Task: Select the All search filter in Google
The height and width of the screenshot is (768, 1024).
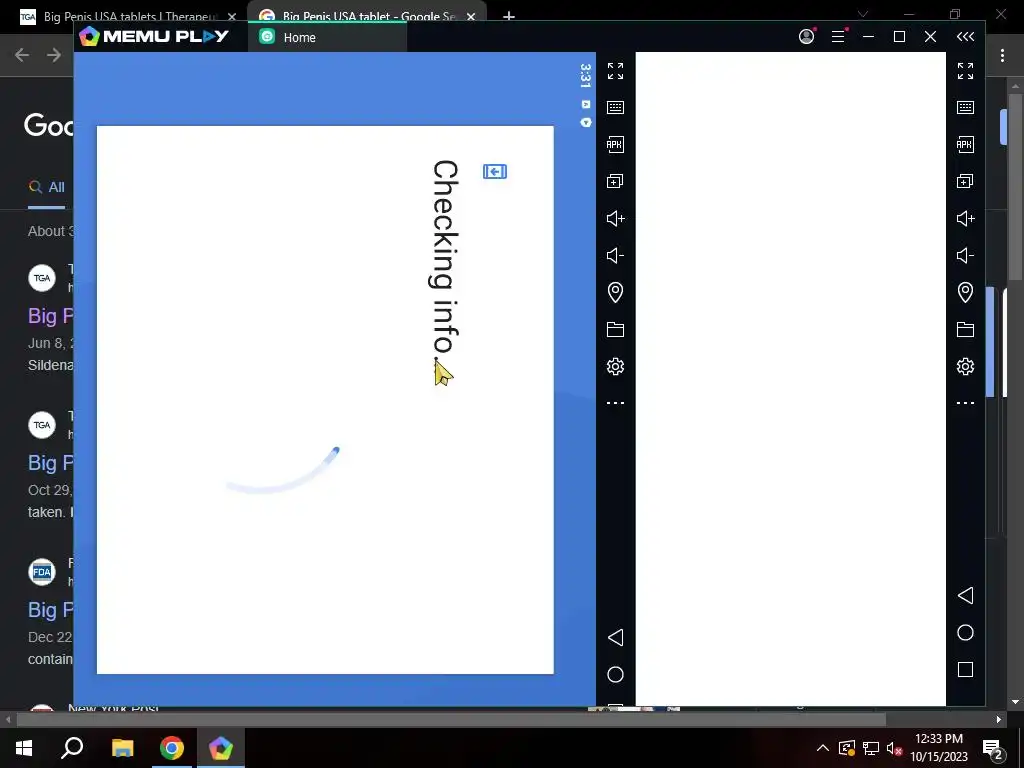Action: pos(47,187)
